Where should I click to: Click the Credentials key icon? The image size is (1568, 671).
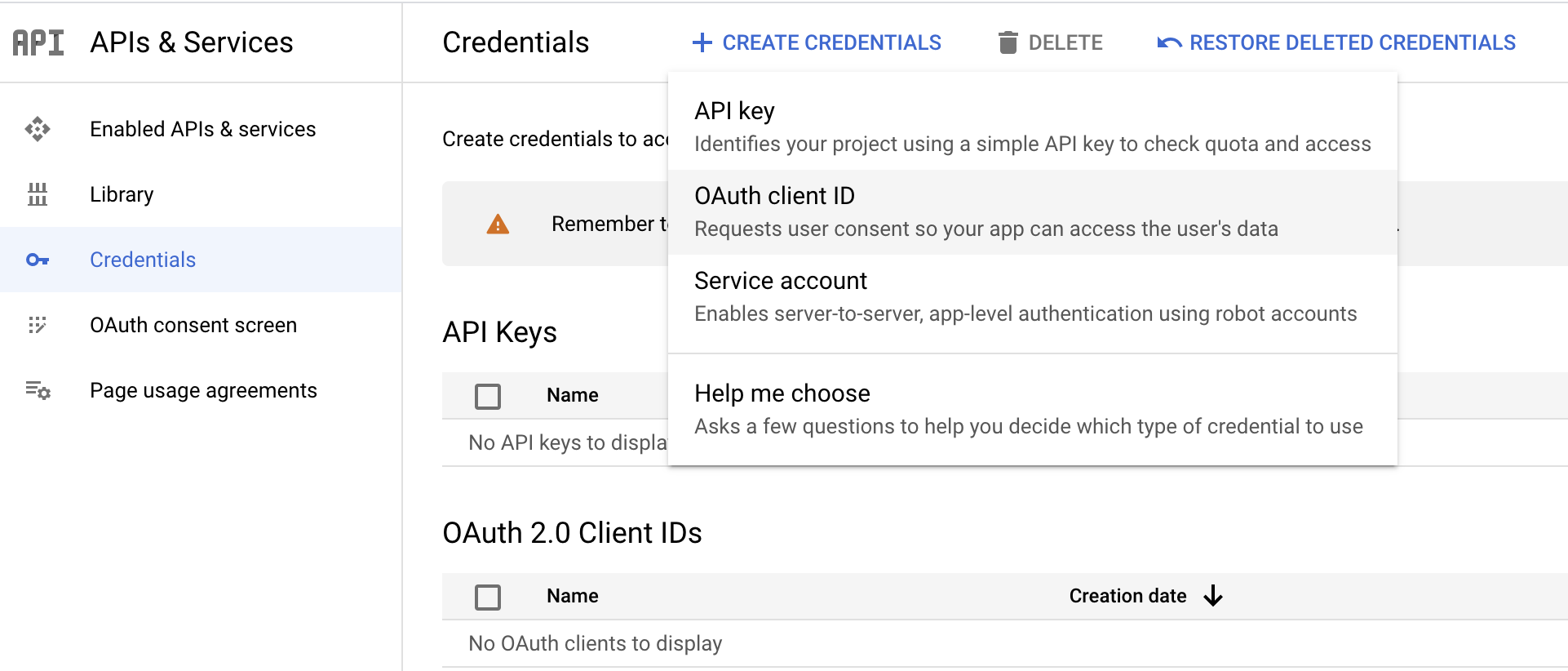coord(38,260)
